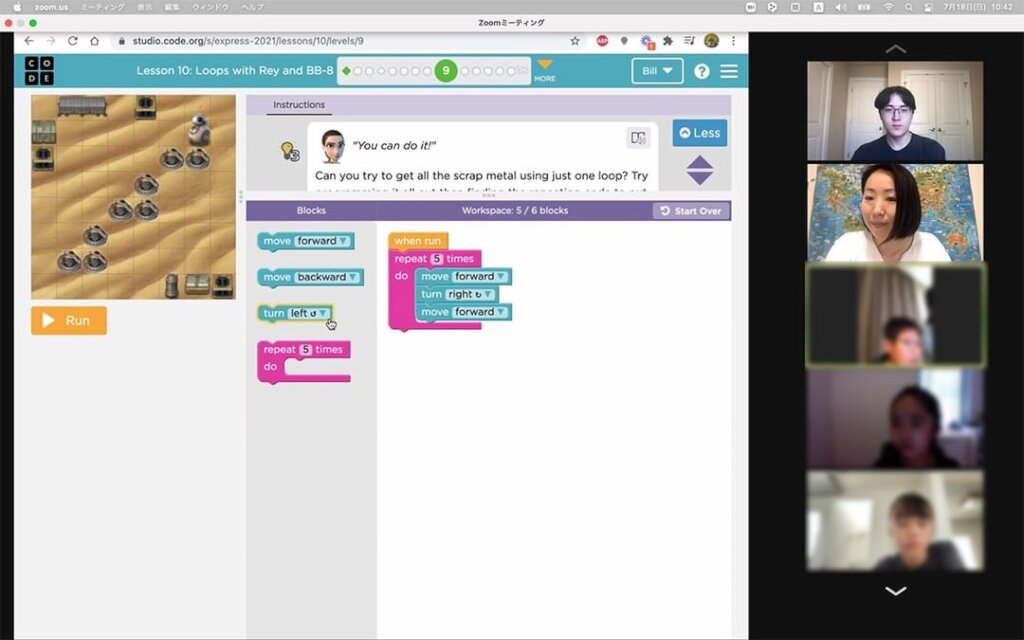
Task: Open the puzzle-piece extensions icon
Action: (667, 40)
